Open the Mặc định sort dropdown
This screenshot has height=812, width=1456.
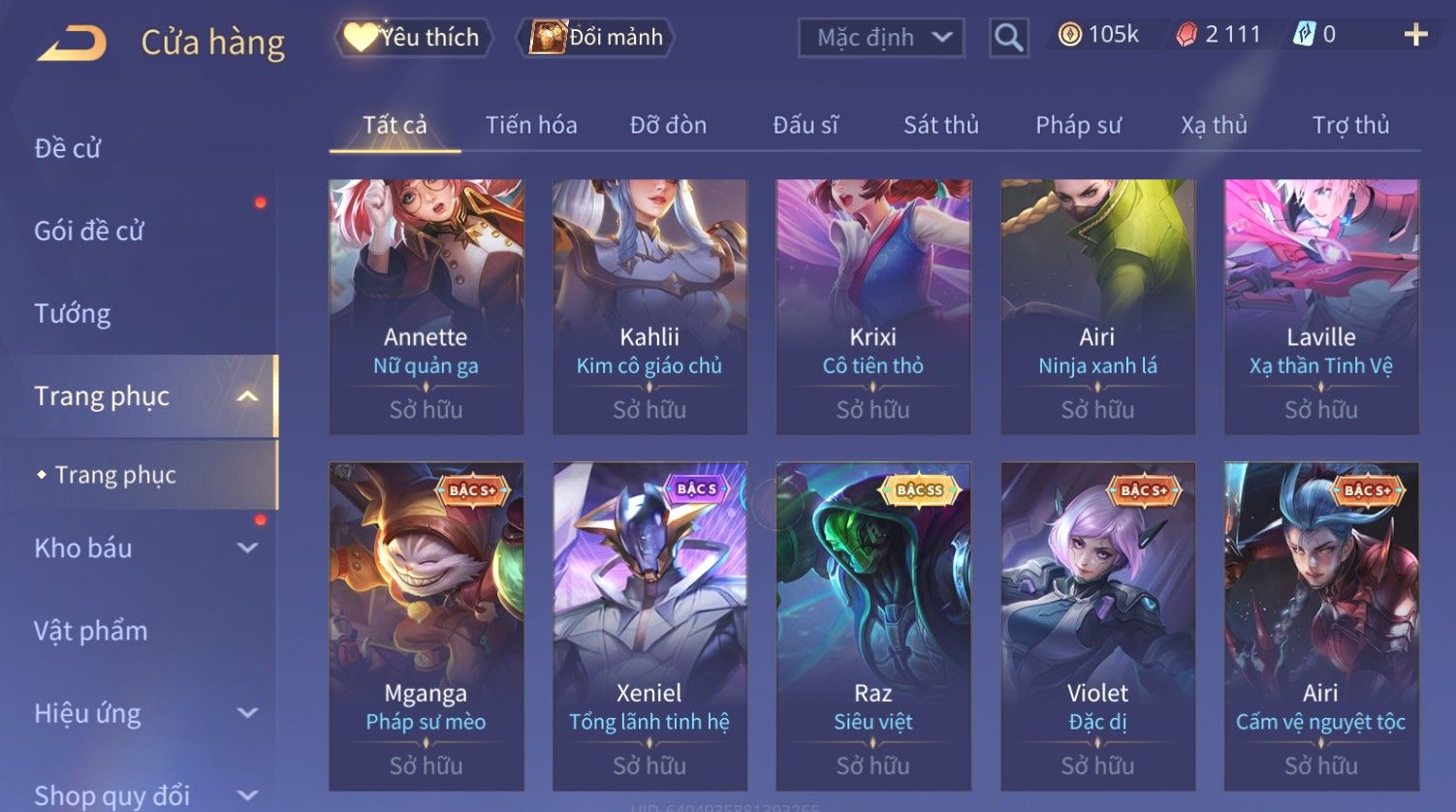tap(881, 38)
